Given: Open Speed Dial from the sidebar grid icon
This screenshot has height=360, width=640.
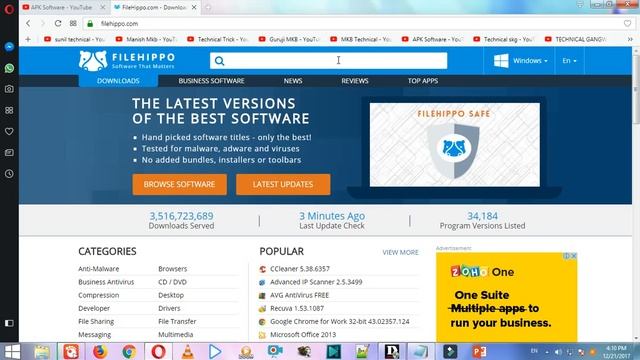Looking at the screenshot, I should coord(9,110).
